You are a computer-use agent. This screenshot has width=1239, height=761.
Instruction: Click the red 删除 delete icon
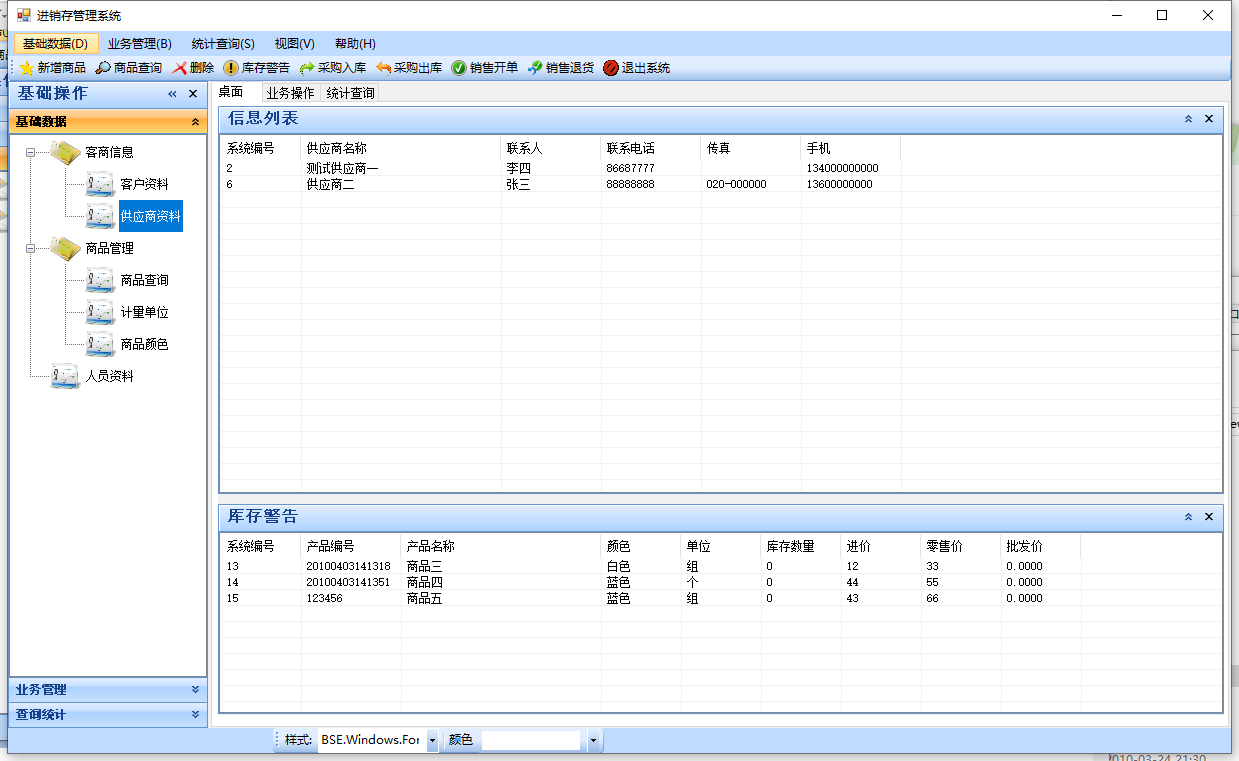[180, 68]
